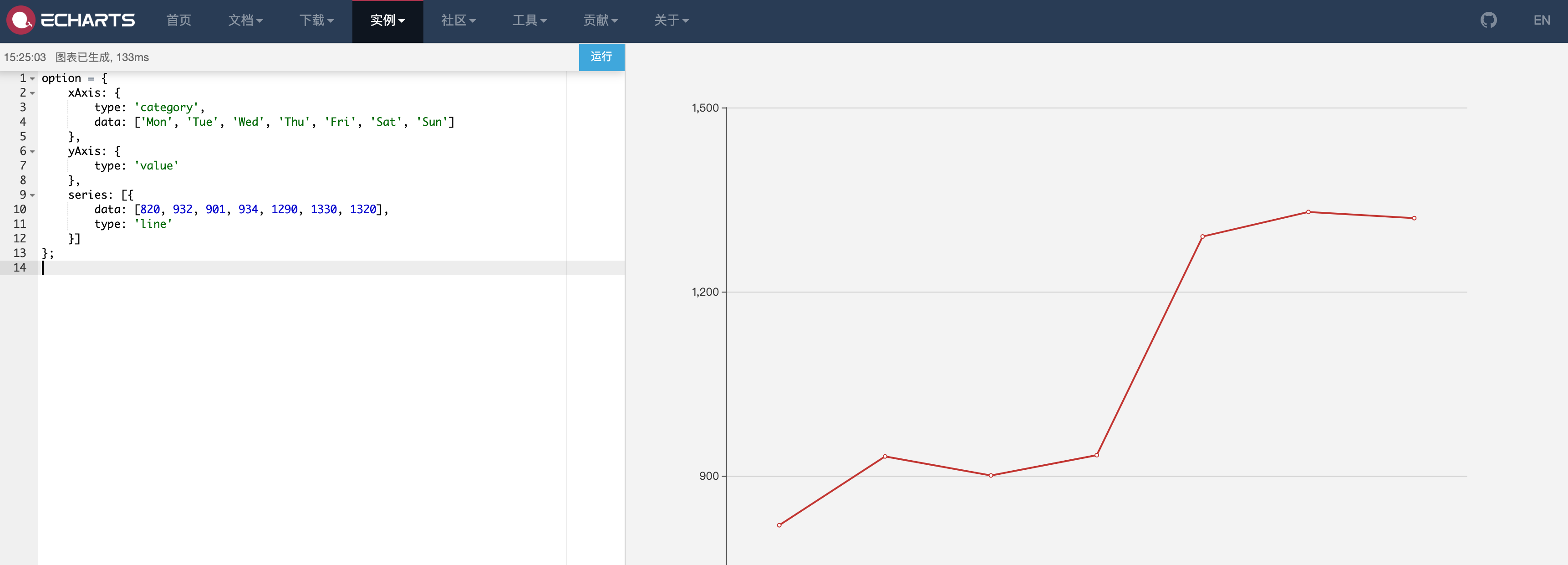The image size is (1568, 565).
Task: Open the 文档 docs dropdown menu
Action: click(x=245, y=20)
